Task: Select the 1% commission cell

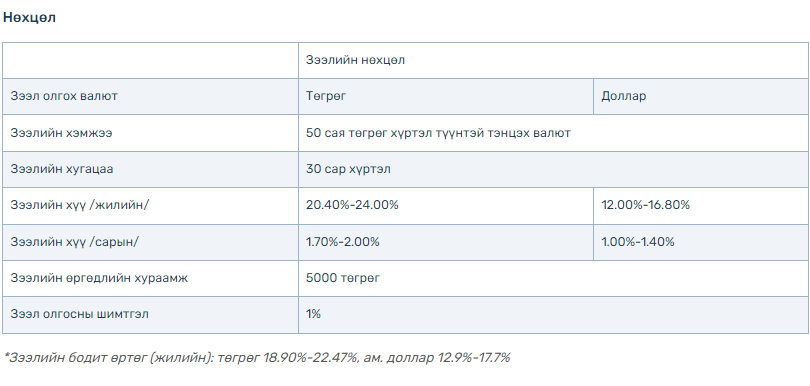Action: (x=553, y=315)
